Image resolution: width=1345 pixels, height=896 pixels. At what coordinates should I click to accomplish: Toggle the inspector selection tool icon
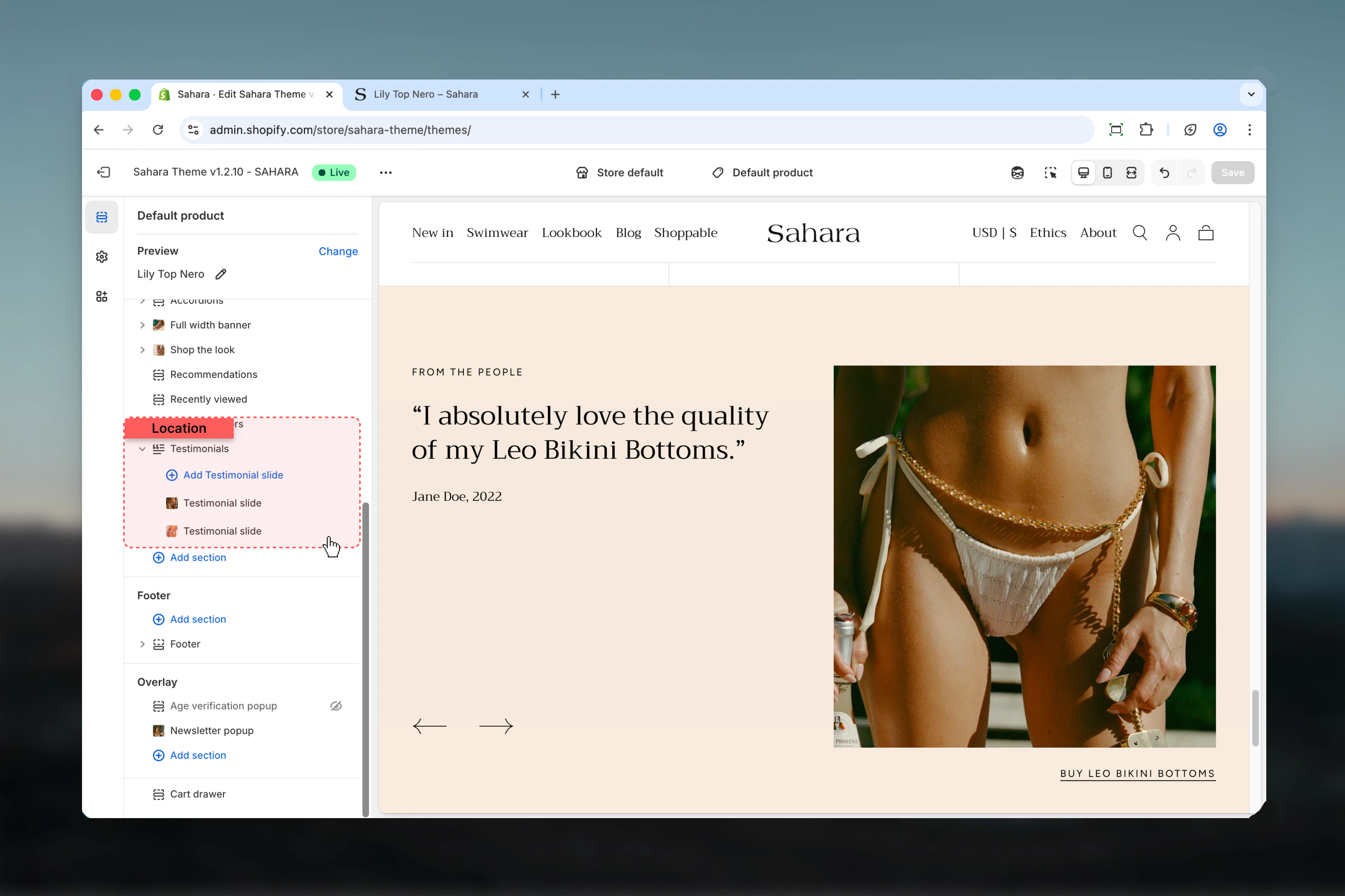(1050, 173)
